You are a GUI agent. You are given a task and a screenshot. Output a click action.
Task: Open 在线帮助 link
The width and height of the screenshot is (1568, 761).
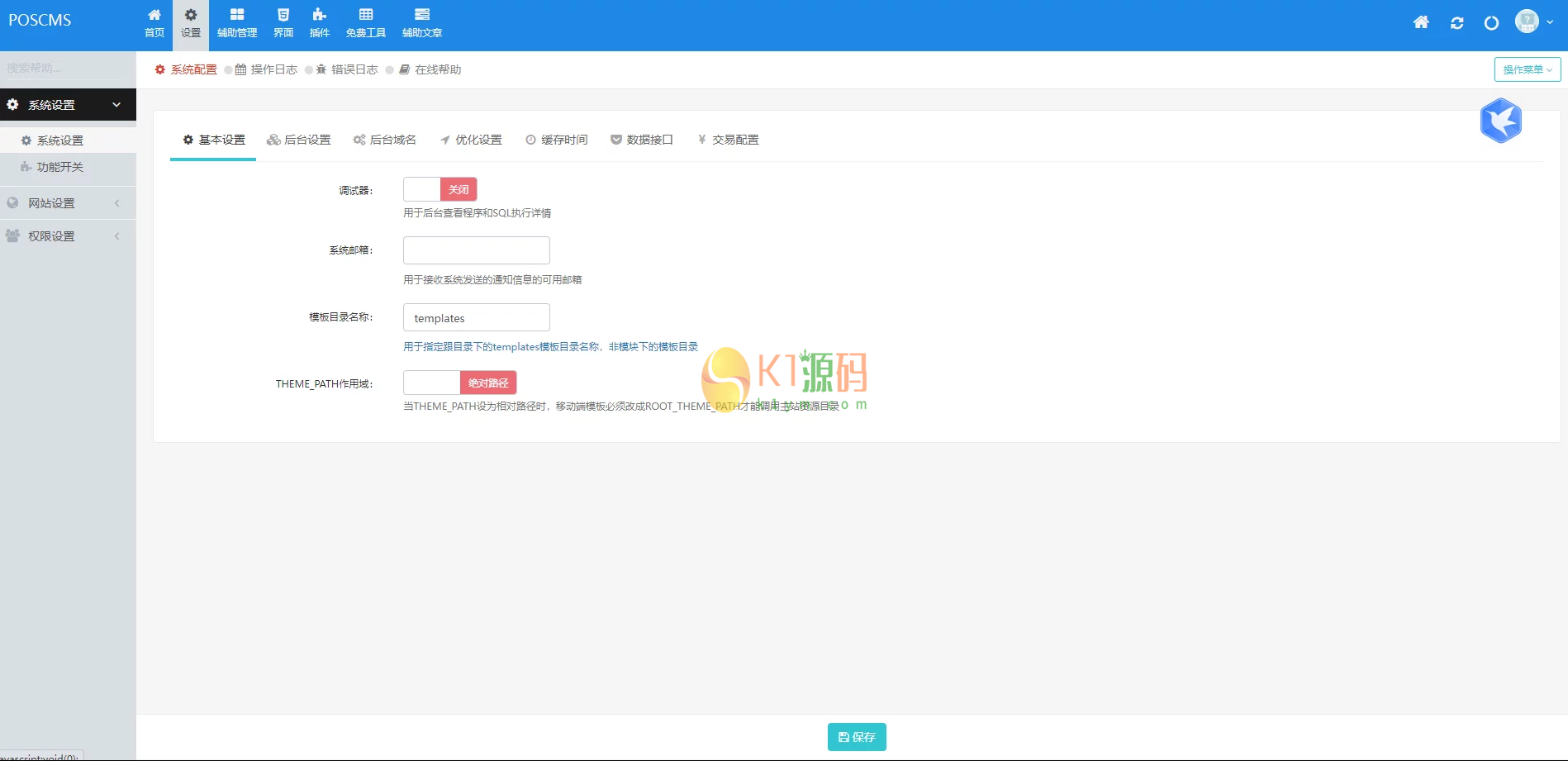438,69
